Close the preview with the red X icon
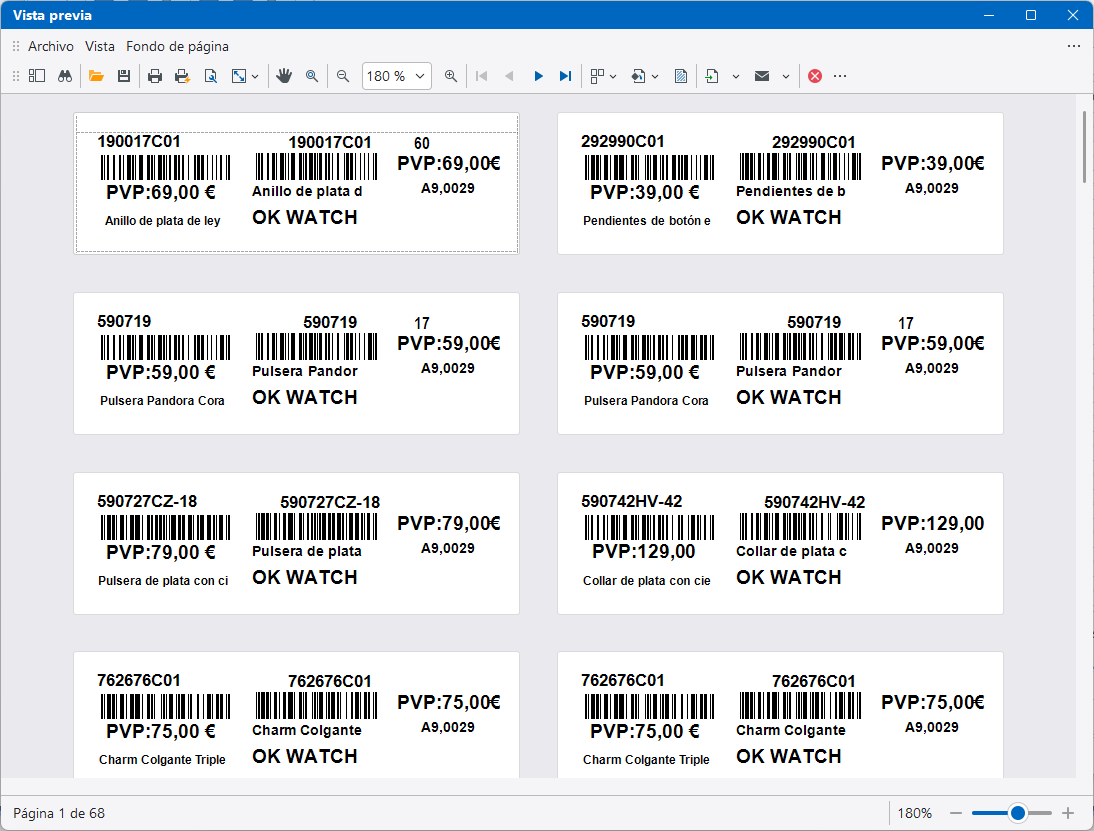 tap(815, 76)
